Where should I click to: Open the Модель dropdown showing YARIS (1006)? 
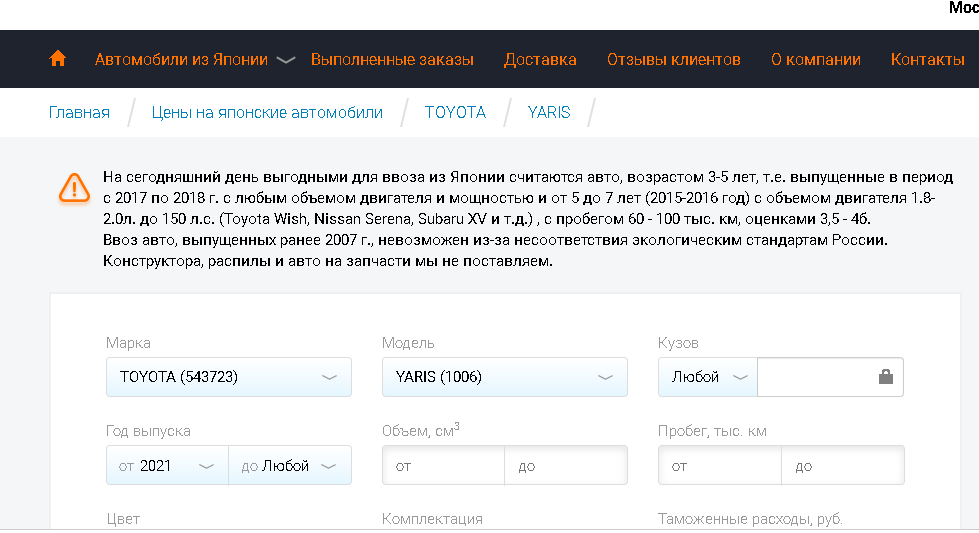pyautogui.click(x=504, y=377)
